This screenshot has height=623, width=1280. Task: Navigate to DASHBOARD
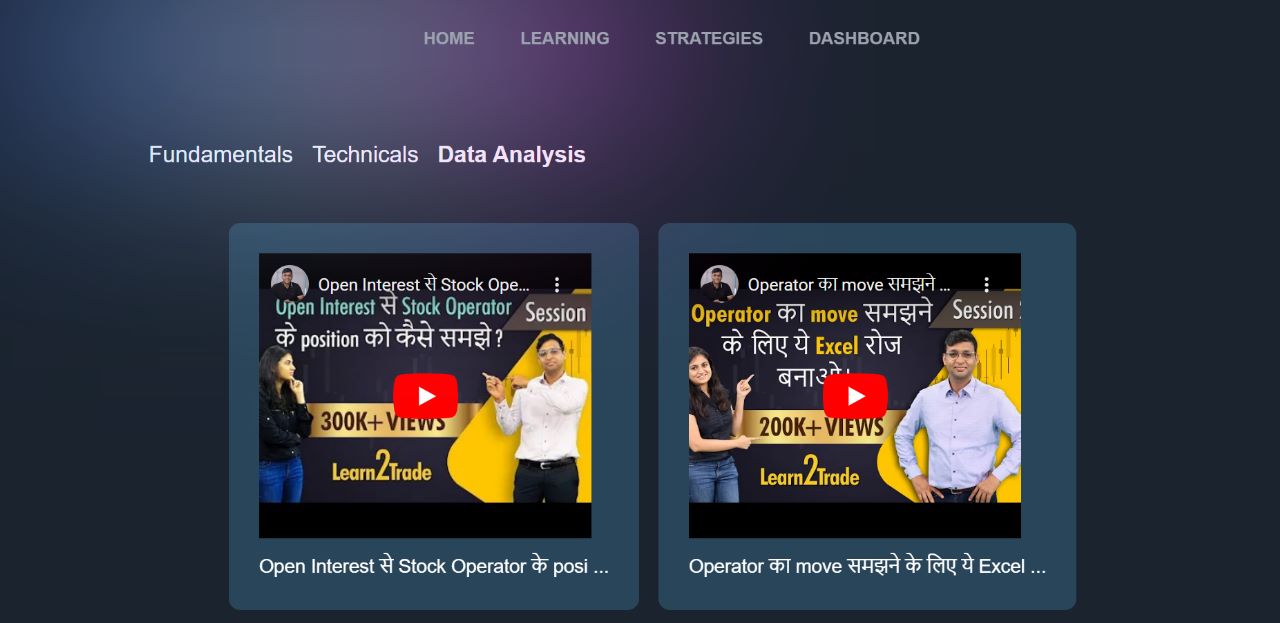coord(864,38)
